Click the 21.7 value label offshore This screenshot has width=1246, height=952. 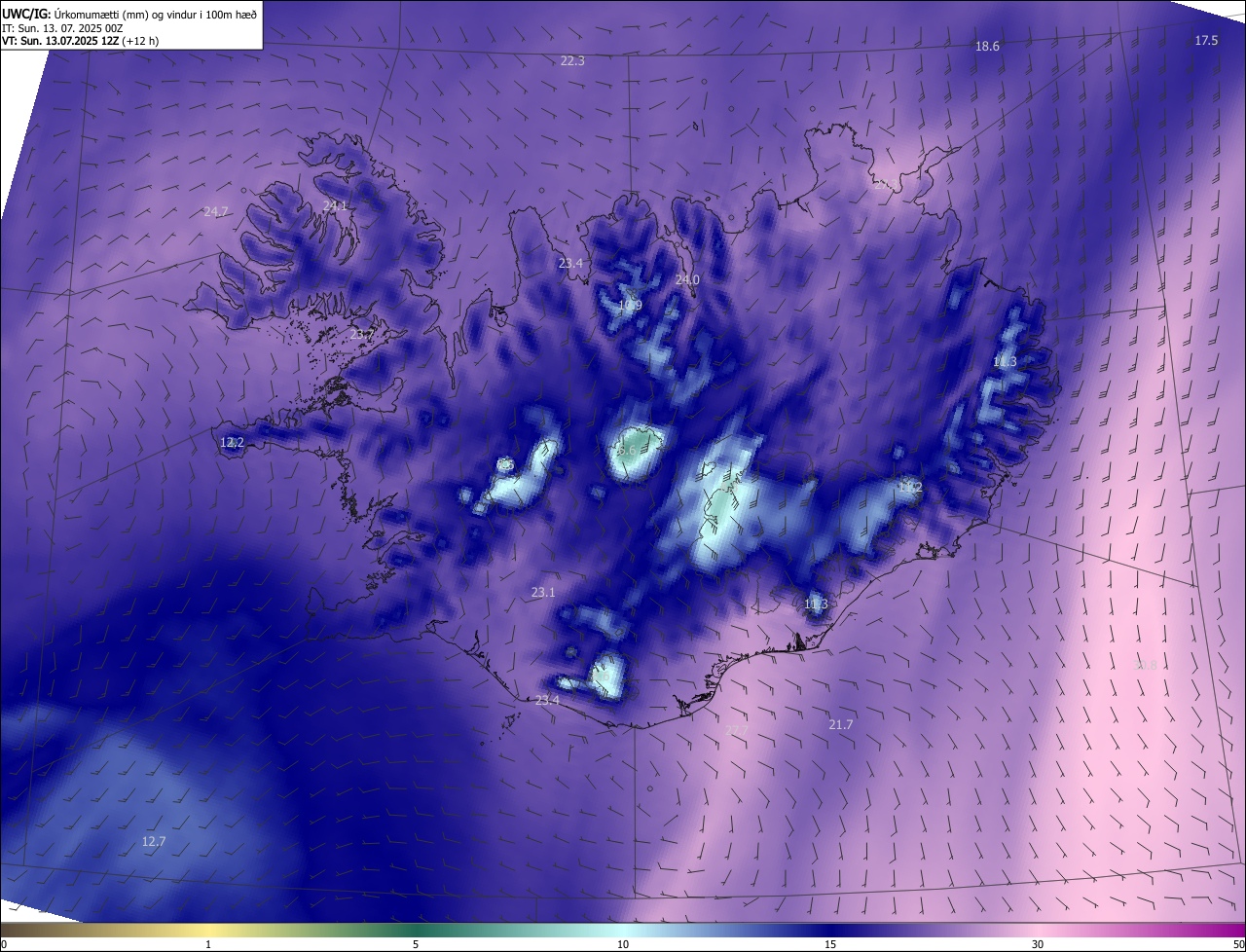click(x=840, y=725)
